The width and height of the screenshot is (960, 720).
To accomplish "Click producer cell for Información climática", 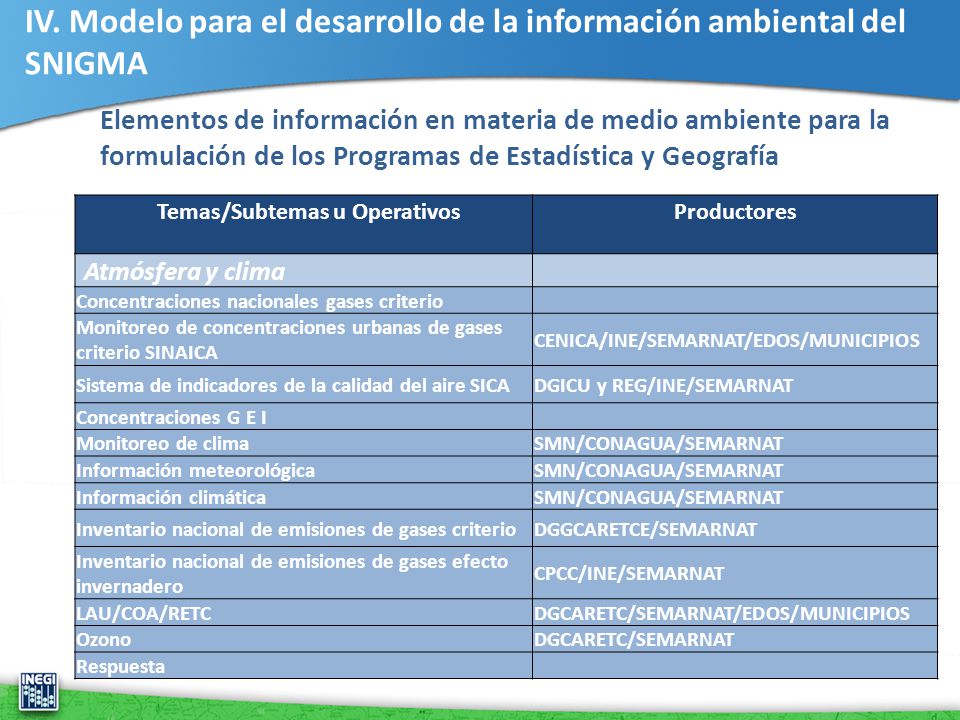I will click(x=735, y=497).
